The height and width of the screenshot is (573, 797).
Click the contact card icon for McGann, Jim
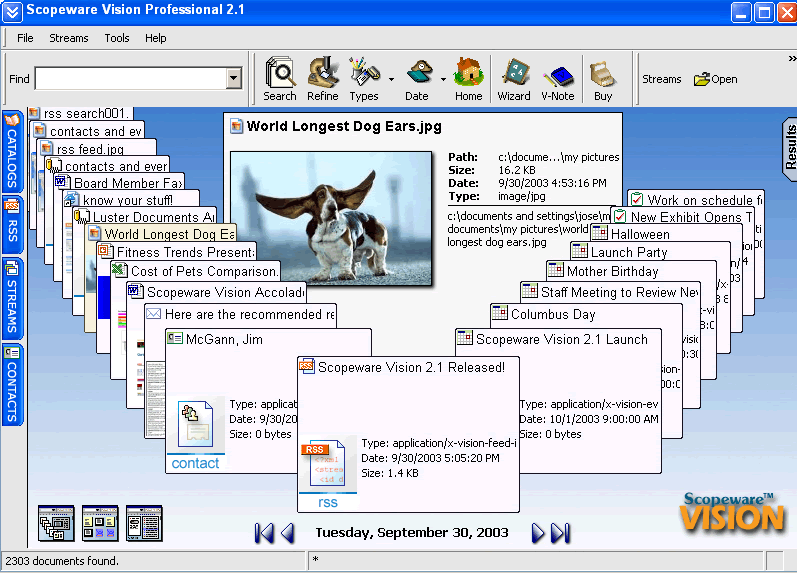(195, 424)
